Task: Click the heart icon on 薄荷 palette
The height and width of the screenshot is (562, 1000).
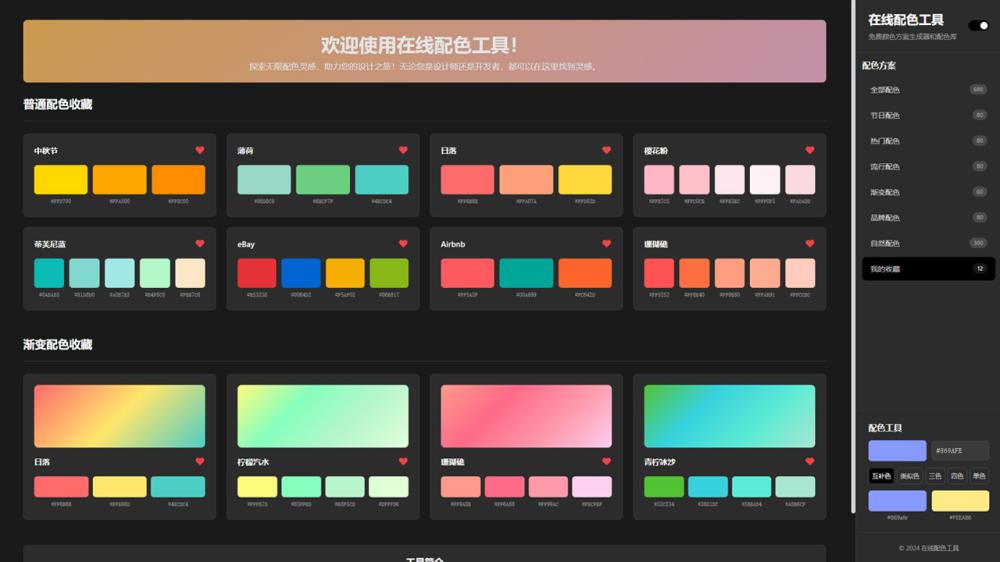Action: tap(403, 150)
